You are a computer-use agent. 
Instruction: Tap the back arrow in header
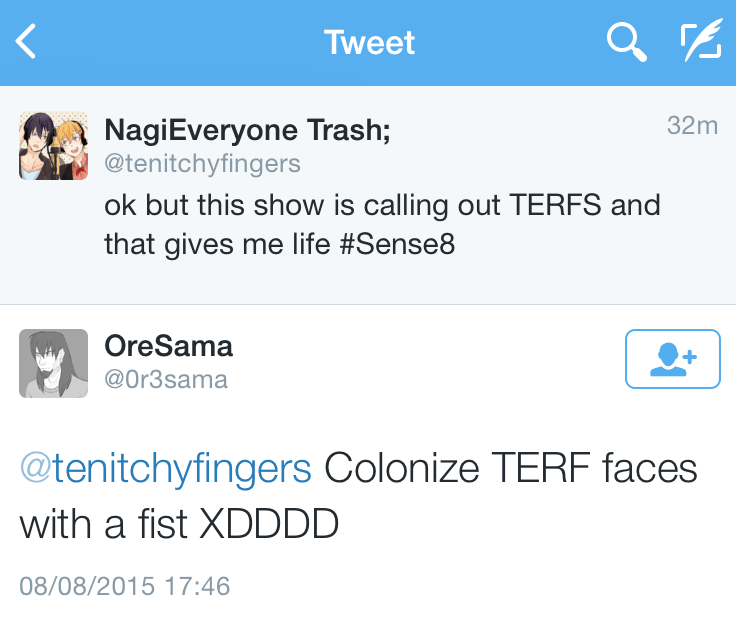[27, 42]
